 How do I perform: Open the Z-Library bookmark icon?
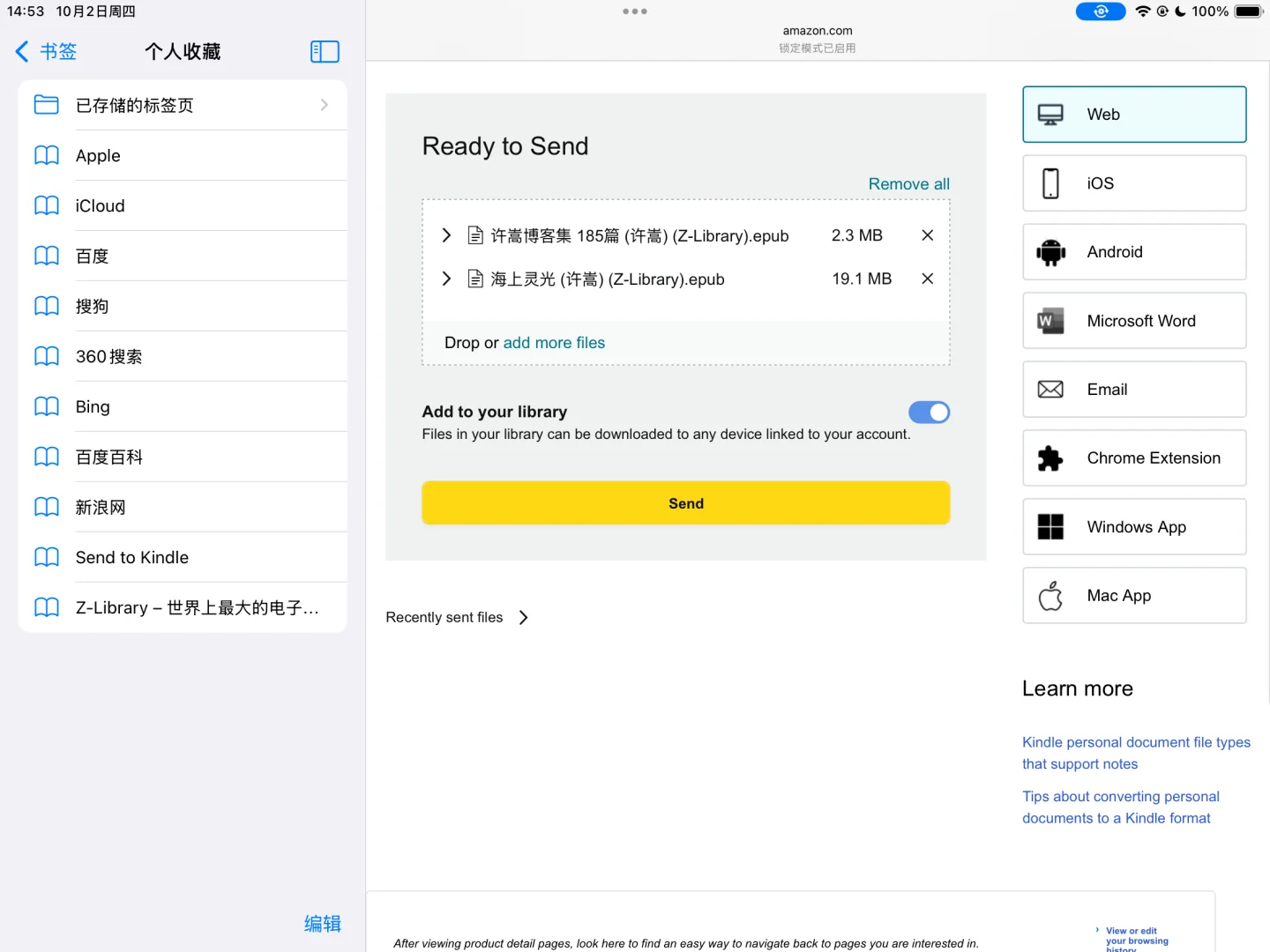(x=46, y=607)
